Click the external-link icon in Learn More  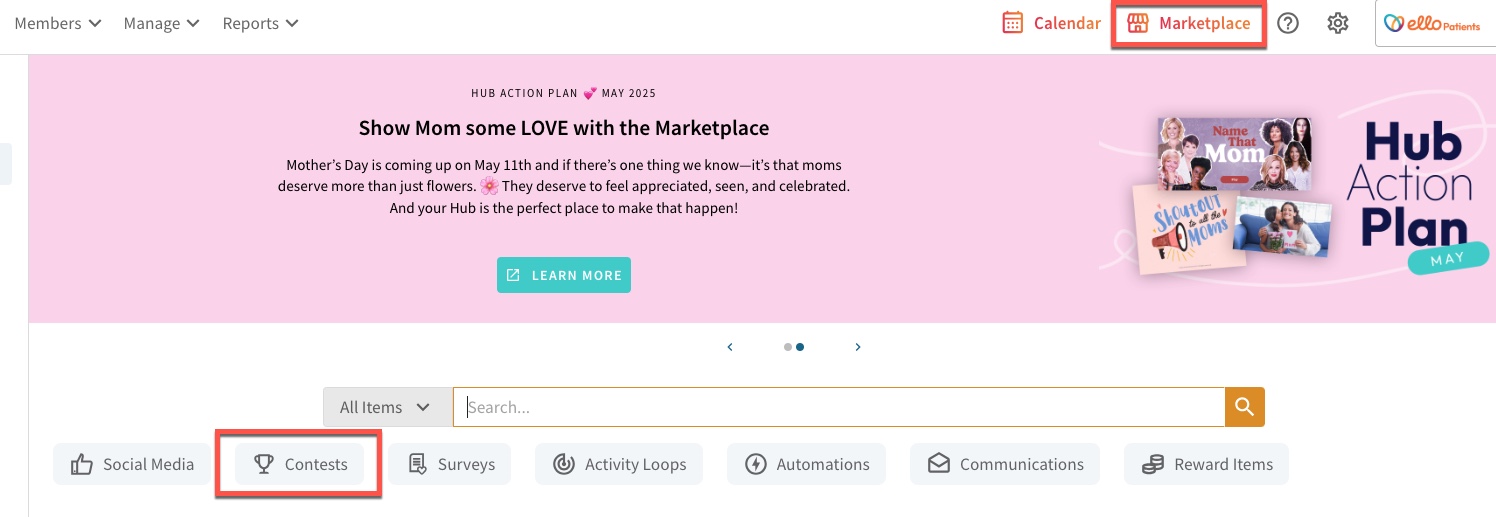(x=513, y=275)
